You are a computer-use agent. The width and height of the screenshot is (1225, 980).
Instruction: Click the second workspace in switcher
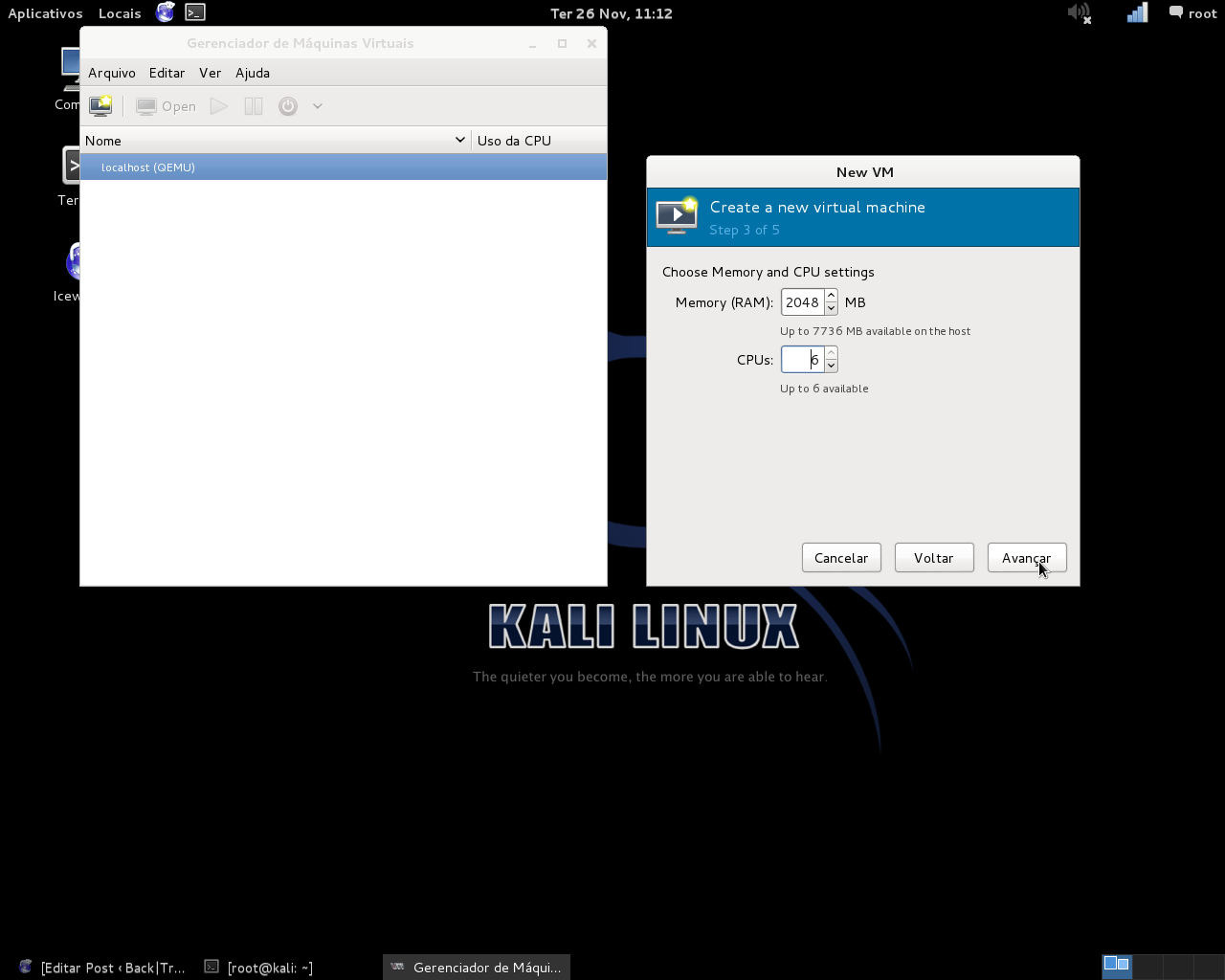pos(1147,967)
